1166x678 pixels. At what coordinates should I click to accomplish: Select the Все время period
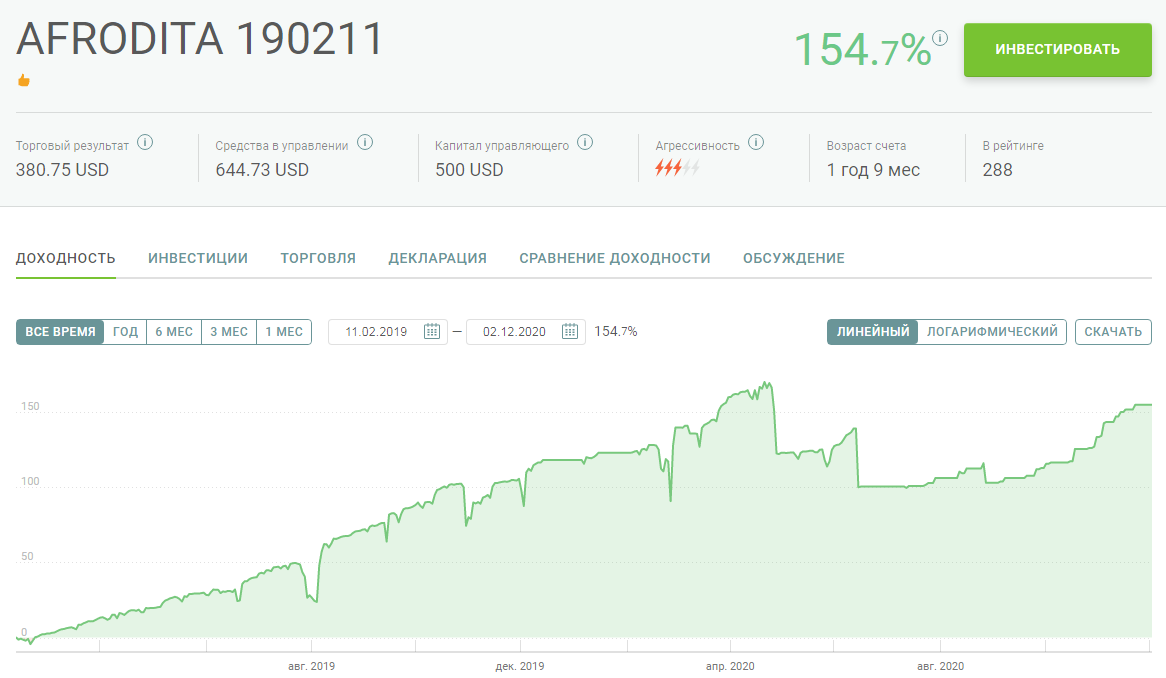point(60,332)
